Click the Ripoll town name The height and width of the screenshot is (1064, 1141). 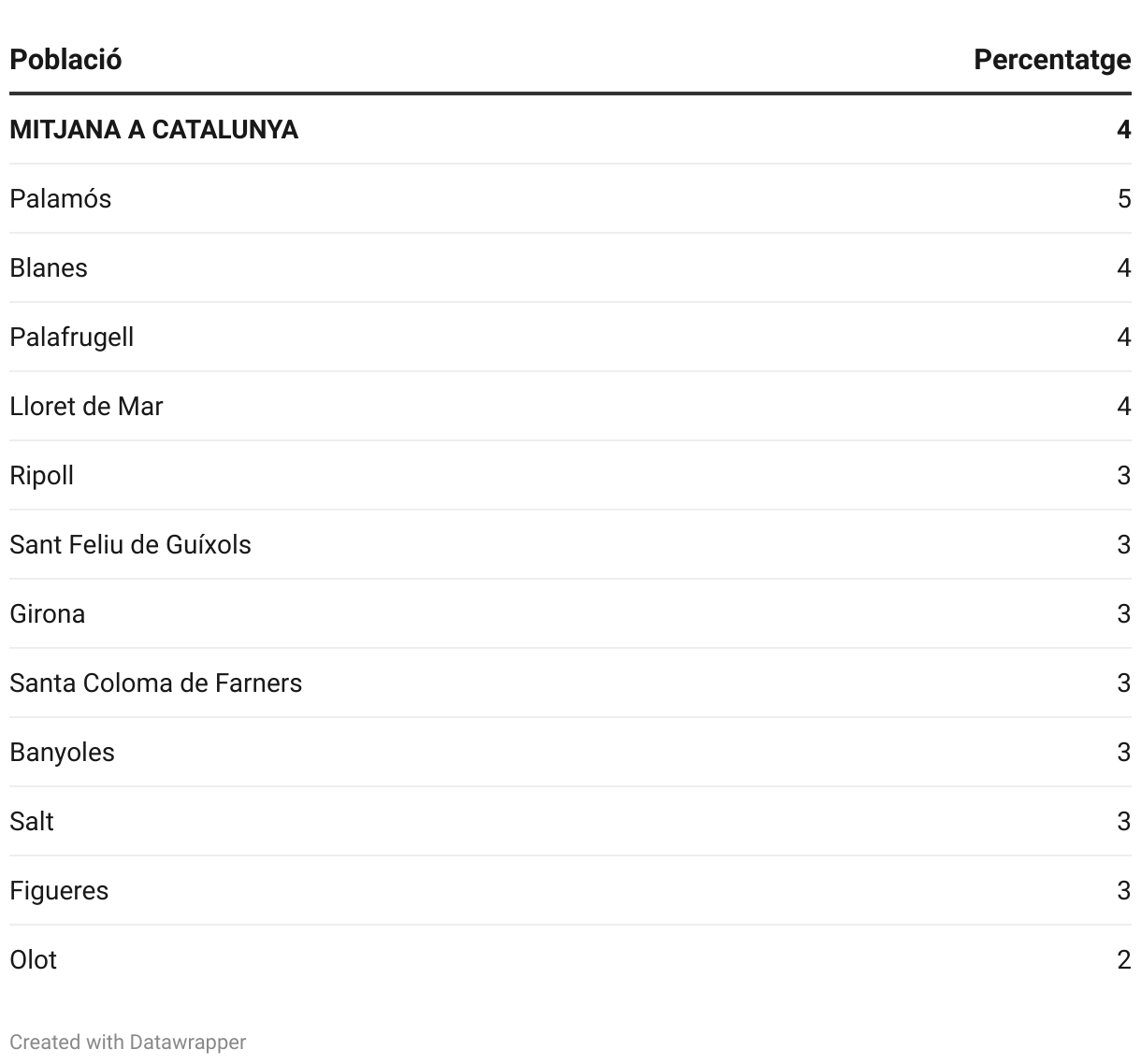coord(41,475)
